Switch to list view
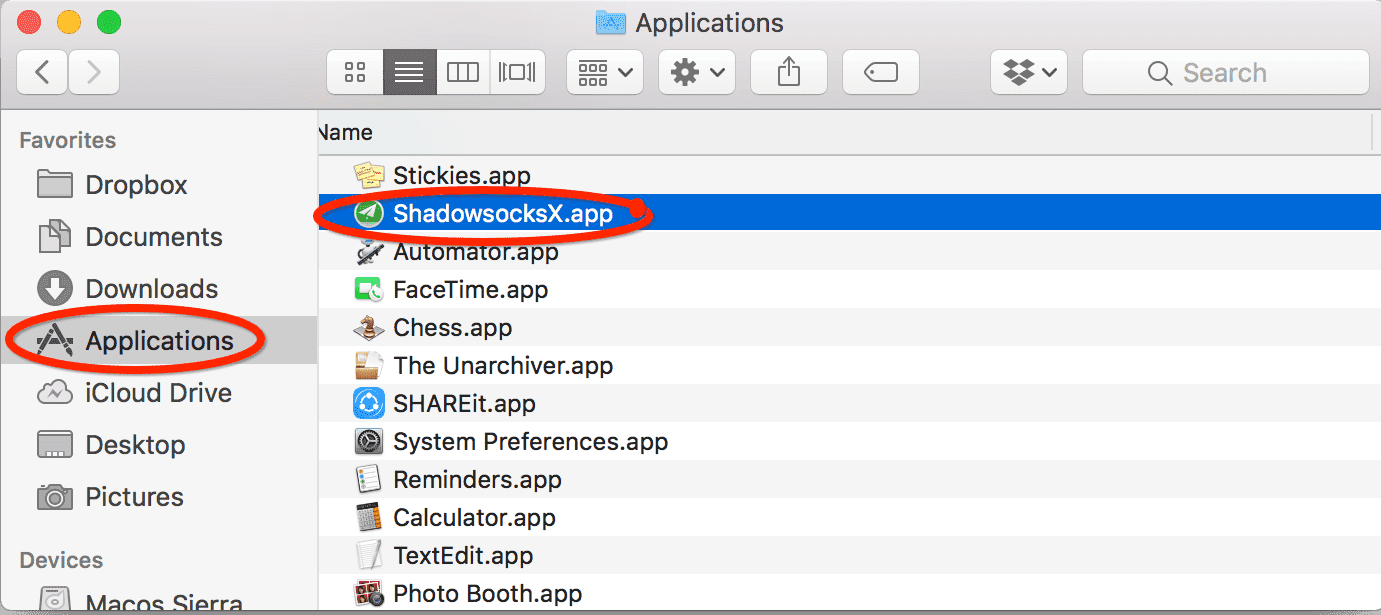 409,72
